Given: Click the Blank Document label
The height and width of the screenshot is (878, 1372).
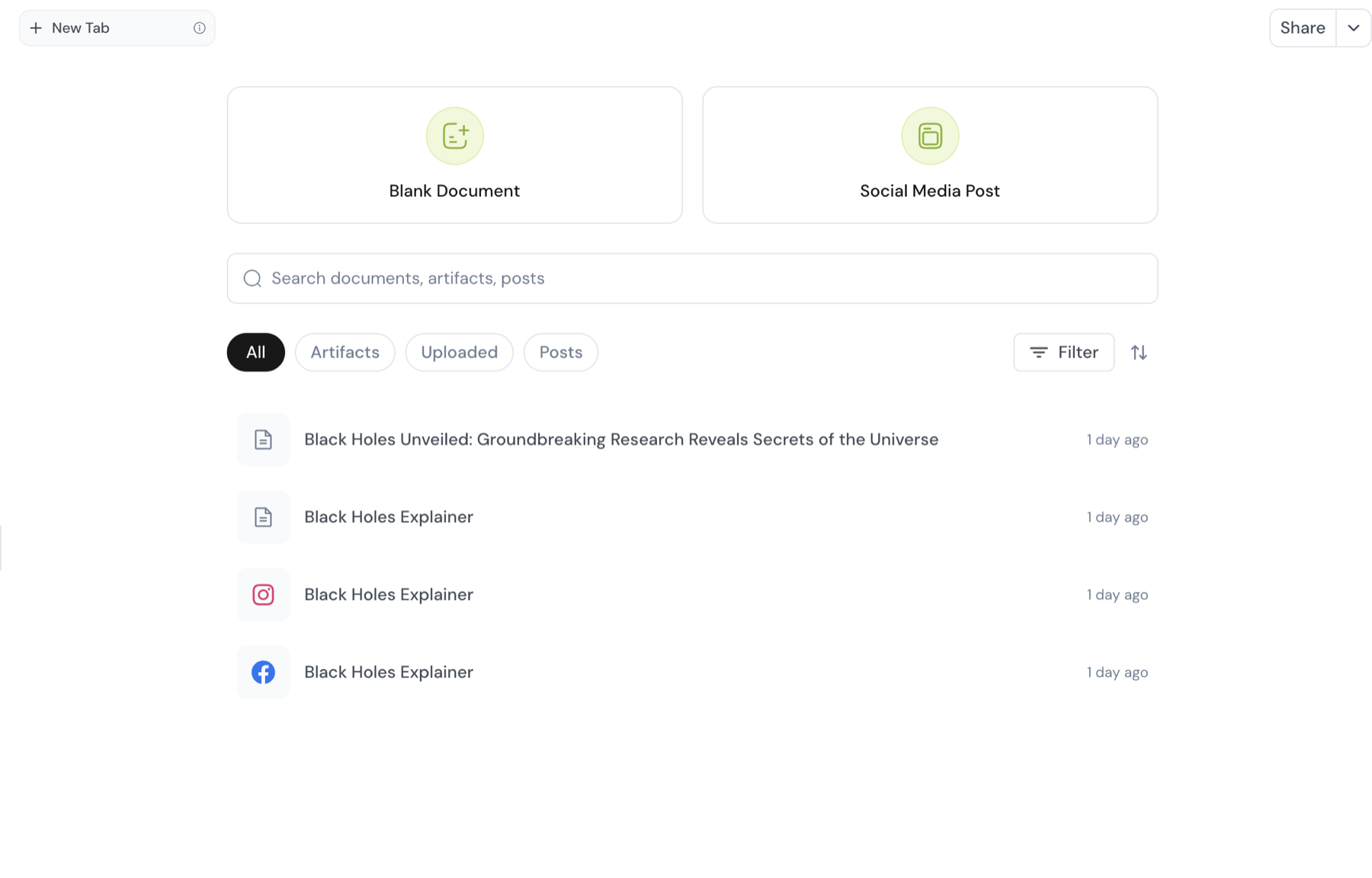Looking at the screenshot, I should click(454, 191).
